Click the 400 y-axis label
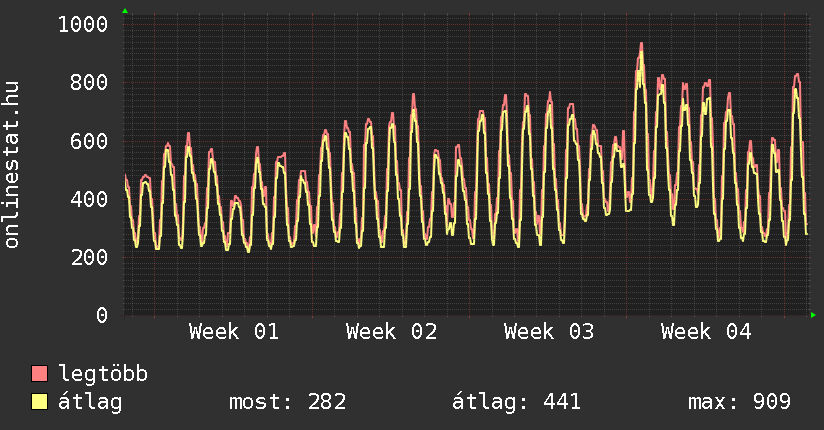 [x=89, y=199]
